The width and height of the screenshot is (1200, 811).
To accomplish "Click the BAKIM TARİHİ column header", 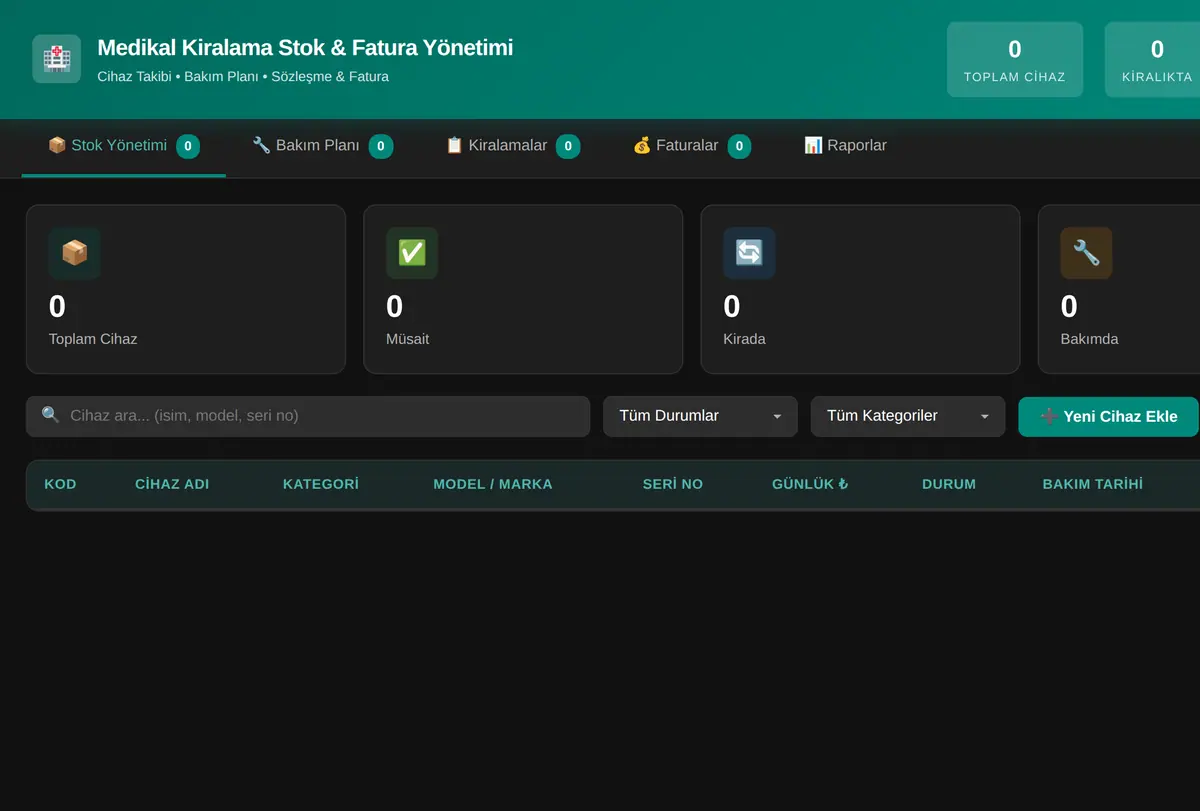I will tap(1093, 484).
